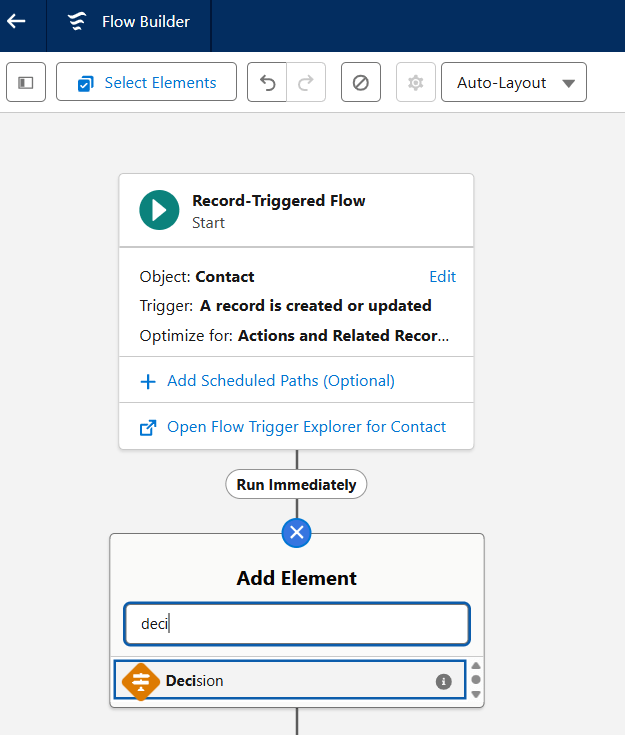
Task: Click the Run Immediately path label
Action: (x=296, y=485)
